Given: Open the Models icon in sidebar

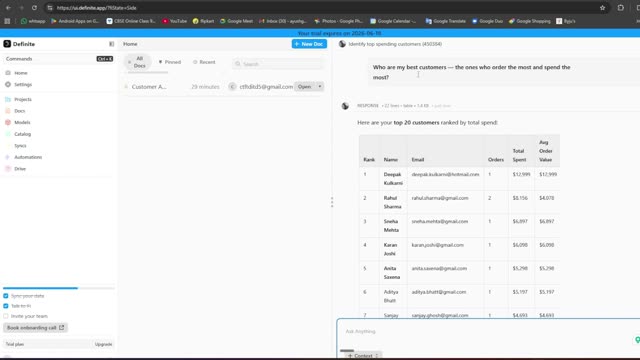Looking at the screenshot, I should click(8, 122).
